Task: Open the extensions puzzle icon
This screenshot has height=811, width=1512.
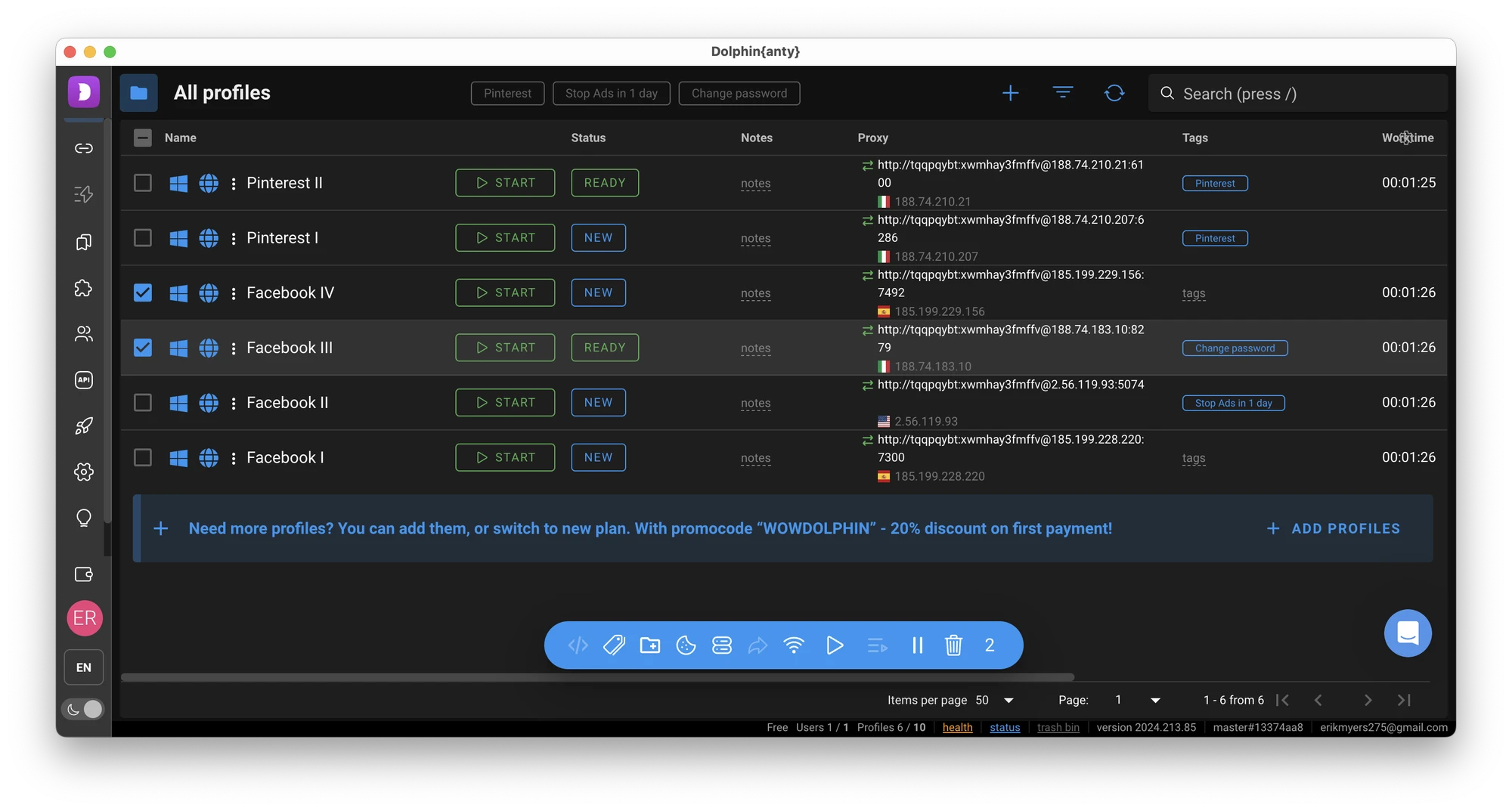Action: pos(84,288)
